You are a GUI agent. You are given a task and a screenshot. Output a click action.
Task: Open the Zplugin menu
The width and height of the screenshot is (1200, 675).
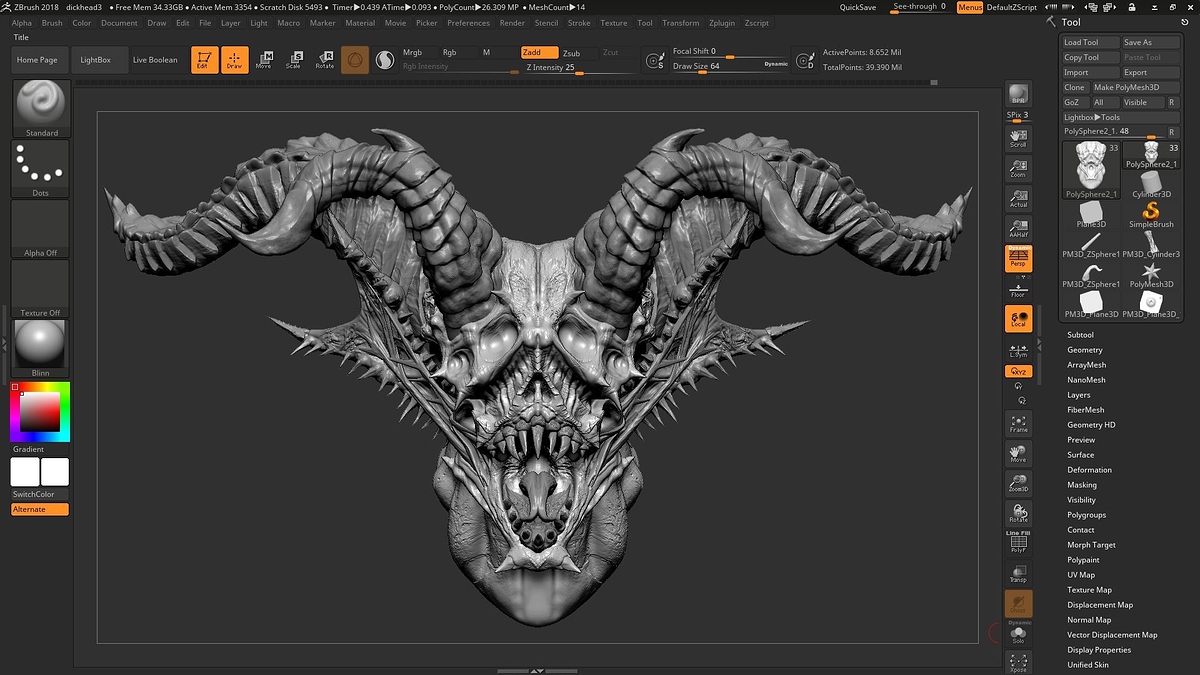(x=720, y=23)
